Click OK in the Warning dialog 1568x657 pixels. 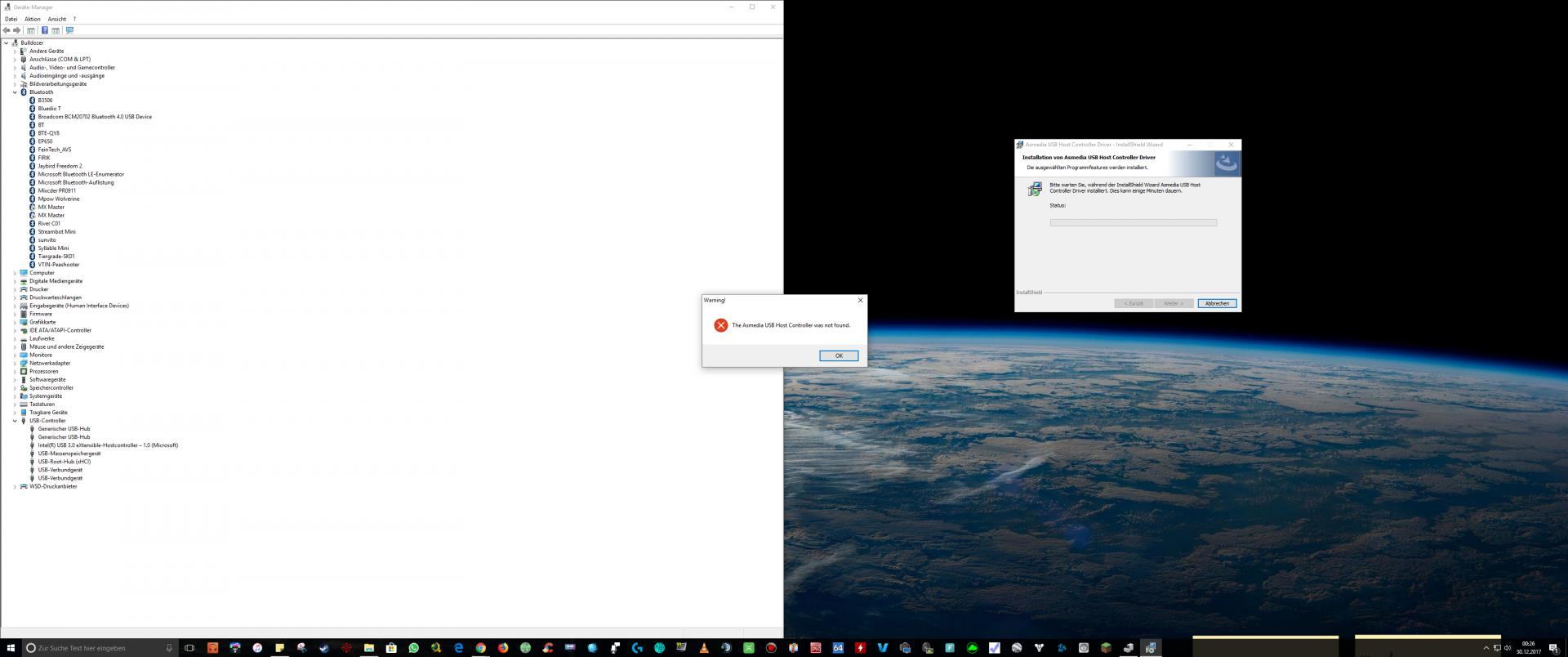(x=839, y=355)
